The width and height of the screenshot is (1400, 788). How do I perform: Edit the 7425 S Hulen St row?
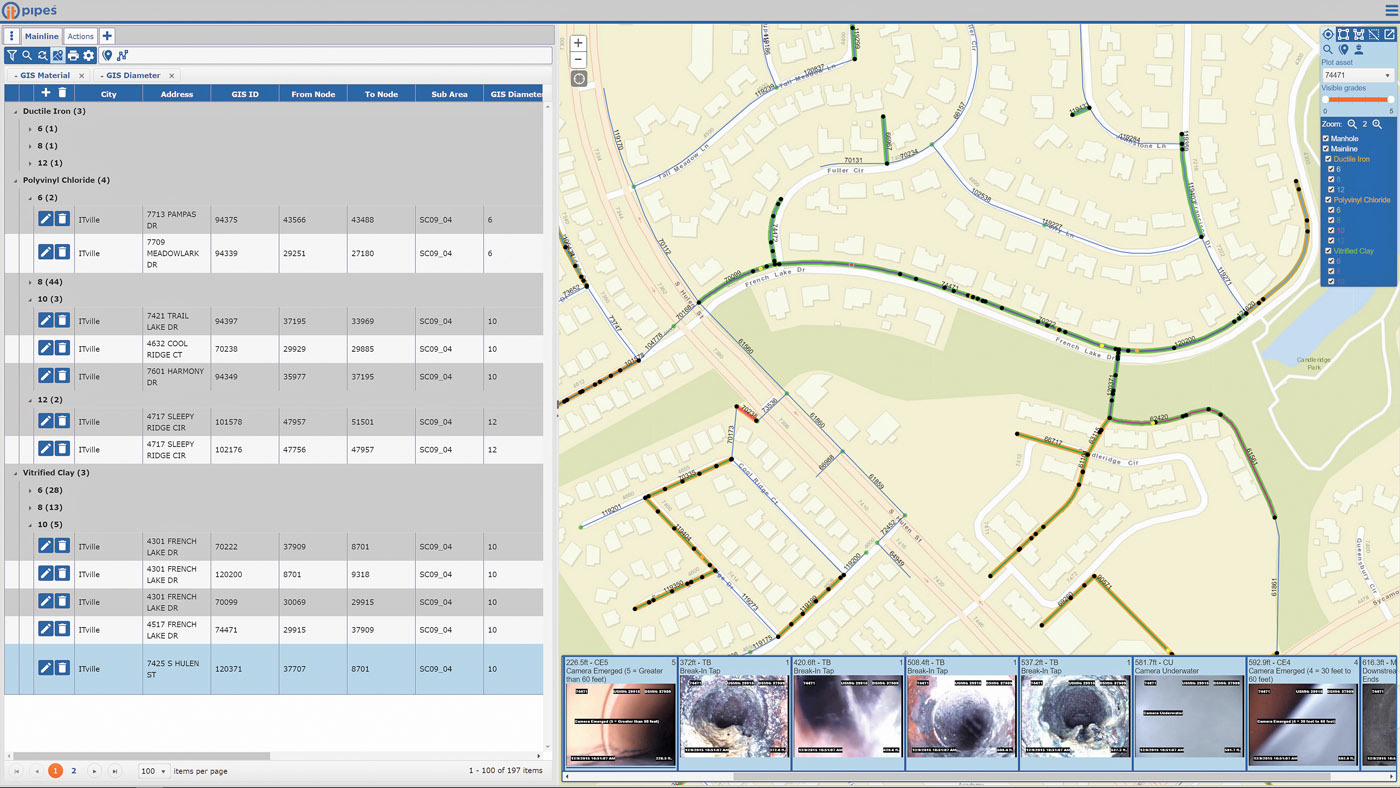pos(45,668)
